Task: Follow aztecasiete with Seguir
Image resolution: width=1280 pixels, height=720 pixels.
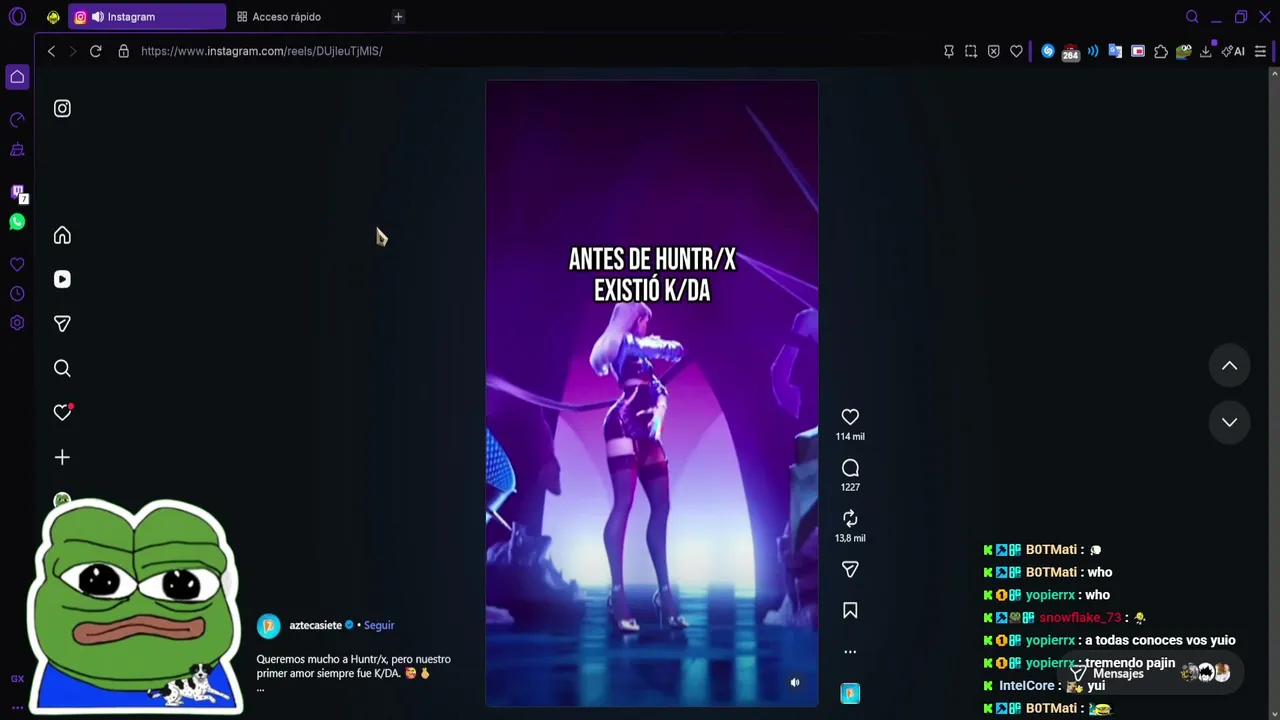Action: click(379, 625)
